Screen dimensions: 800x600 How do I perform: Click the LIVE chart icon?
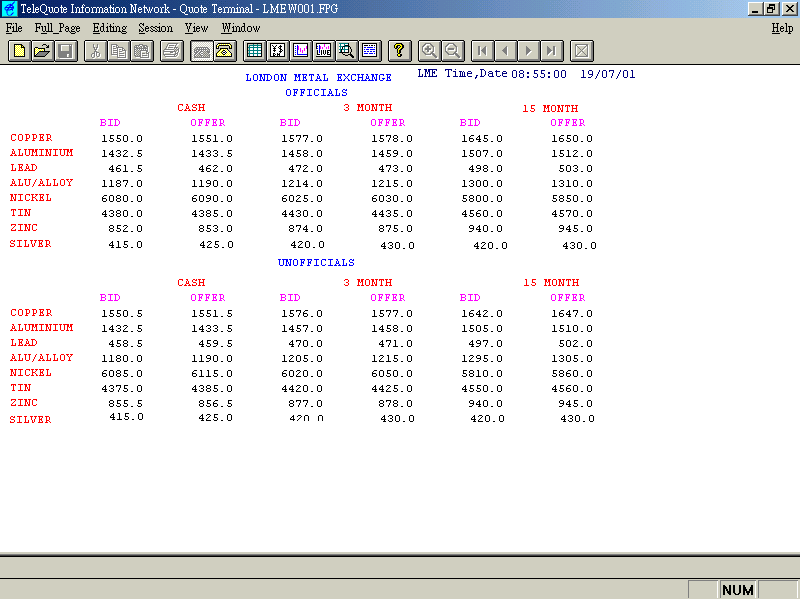click(323, 51)
